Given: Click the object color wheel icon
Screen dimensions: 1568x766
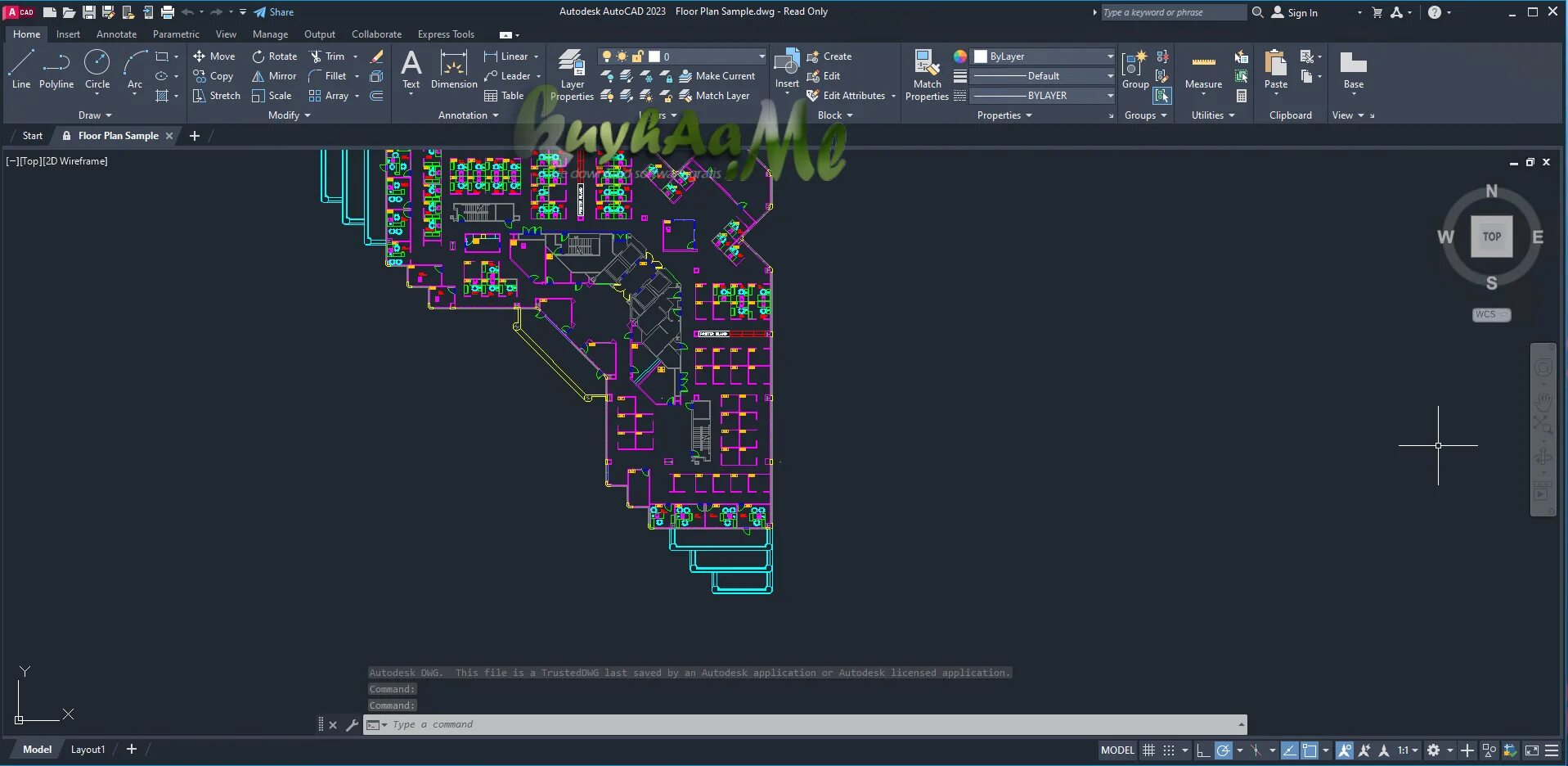Looking at the screenshot, I should point(960,56).
